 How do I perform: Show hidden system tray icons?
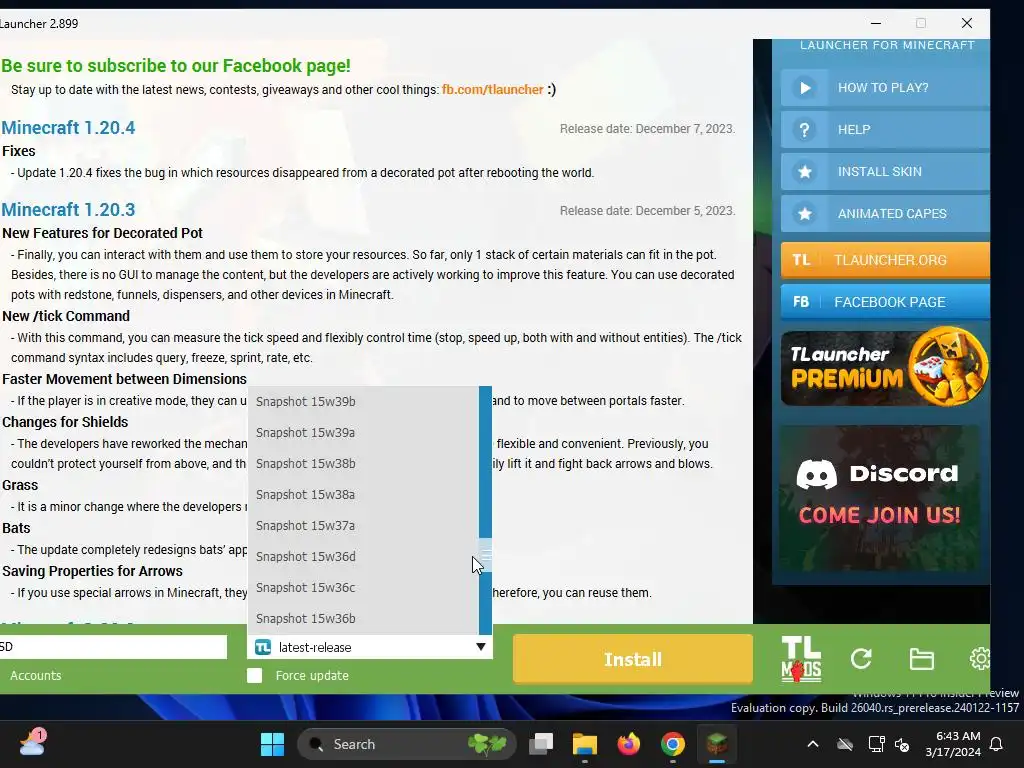tap(812, 744)
